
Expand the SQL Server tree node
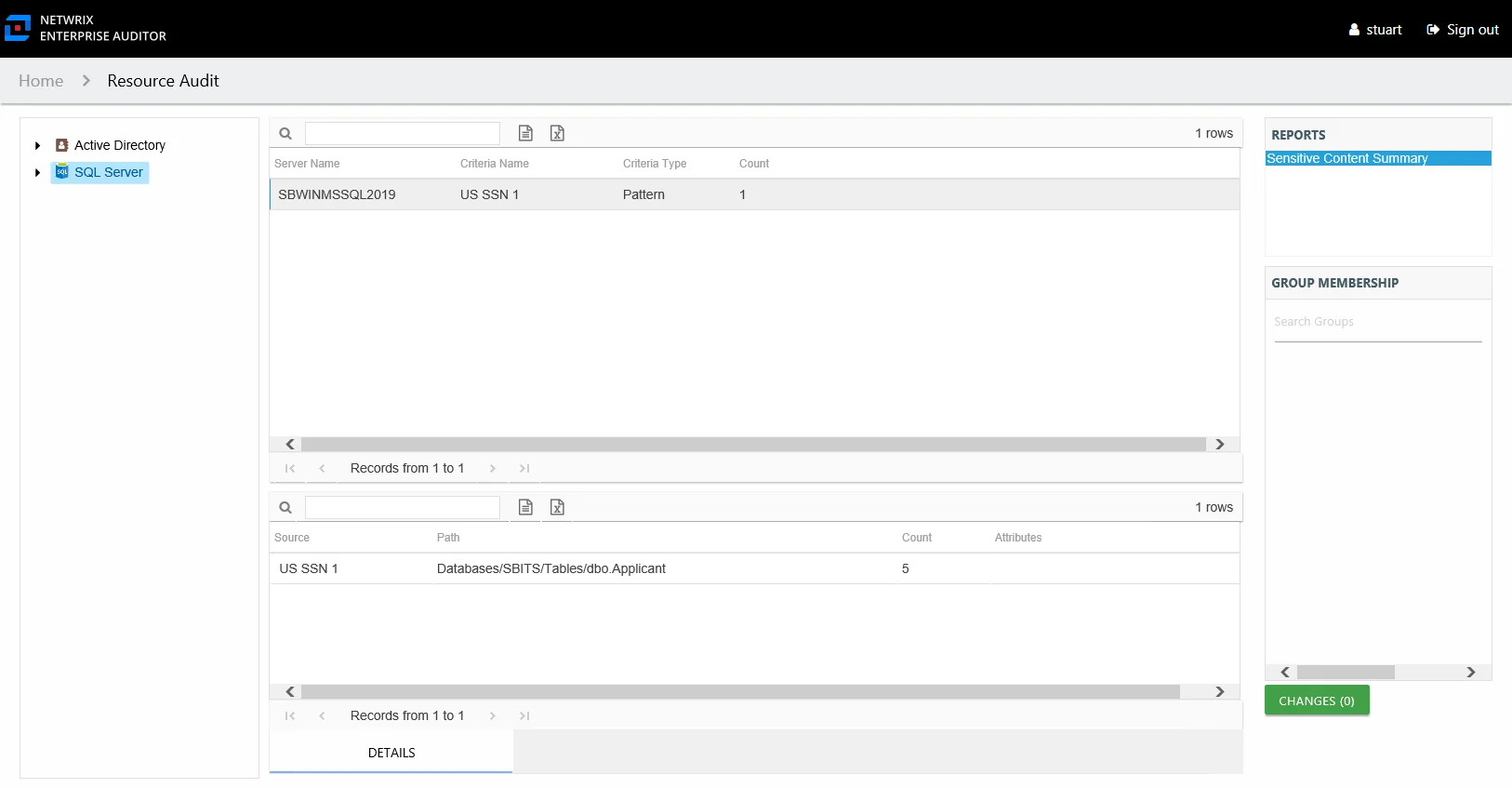click(37, 172)
